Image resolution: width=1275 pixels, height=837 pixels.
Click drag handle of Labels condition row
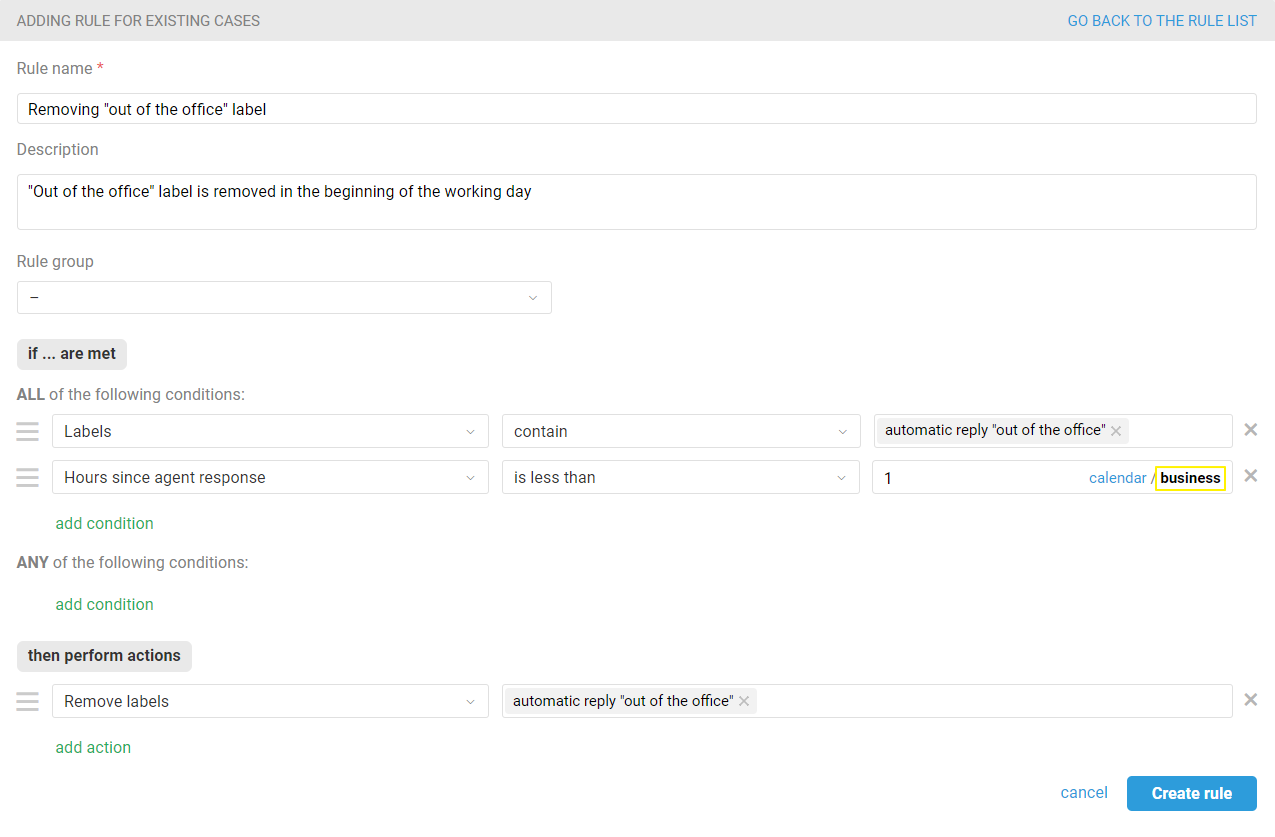click(x=27, y=431)
